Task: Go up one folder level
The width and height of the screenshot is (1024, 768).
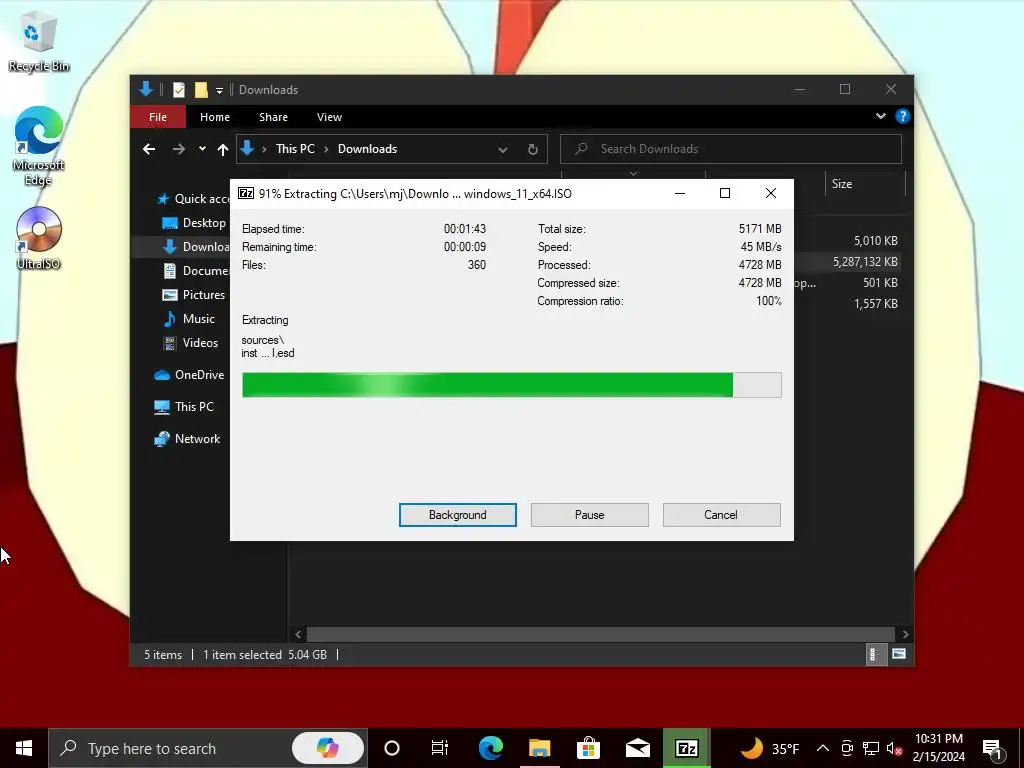Action: coord(223,150)
